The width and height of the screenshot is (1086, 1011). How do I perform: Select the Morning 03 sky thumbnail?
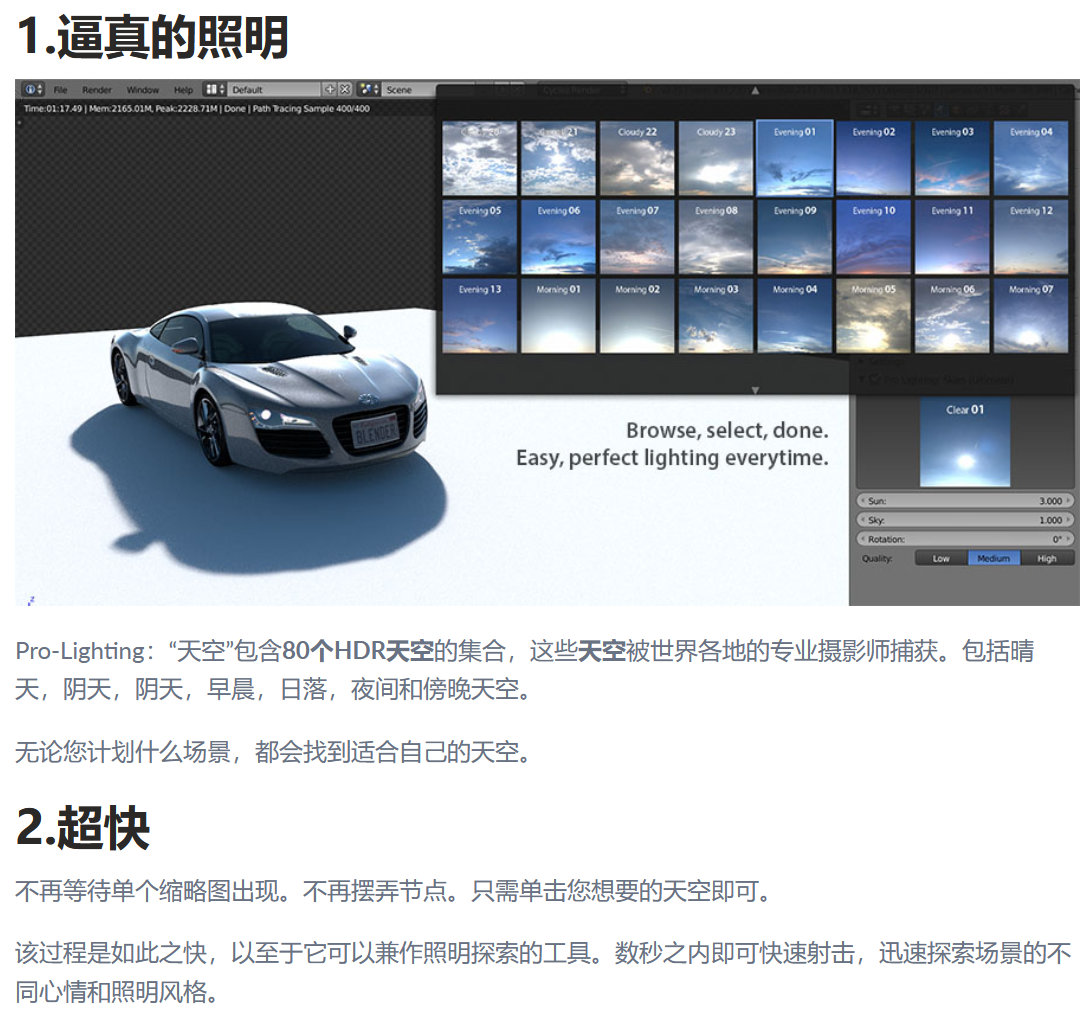tap(715, 316)
